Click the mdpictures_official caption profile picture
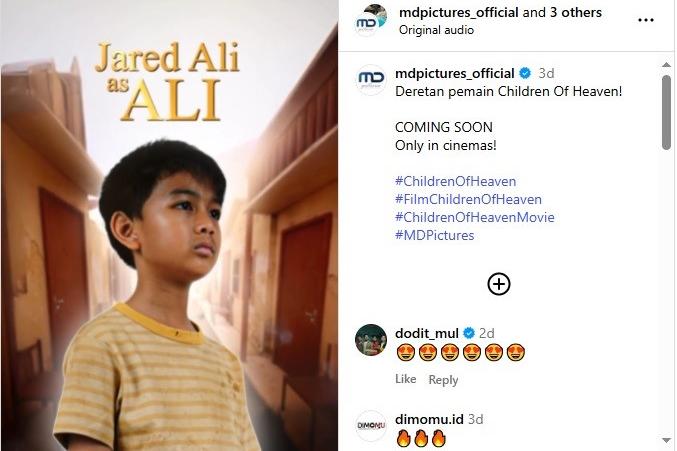Viewport: 677px width, 451px height. tap(372, 80)
